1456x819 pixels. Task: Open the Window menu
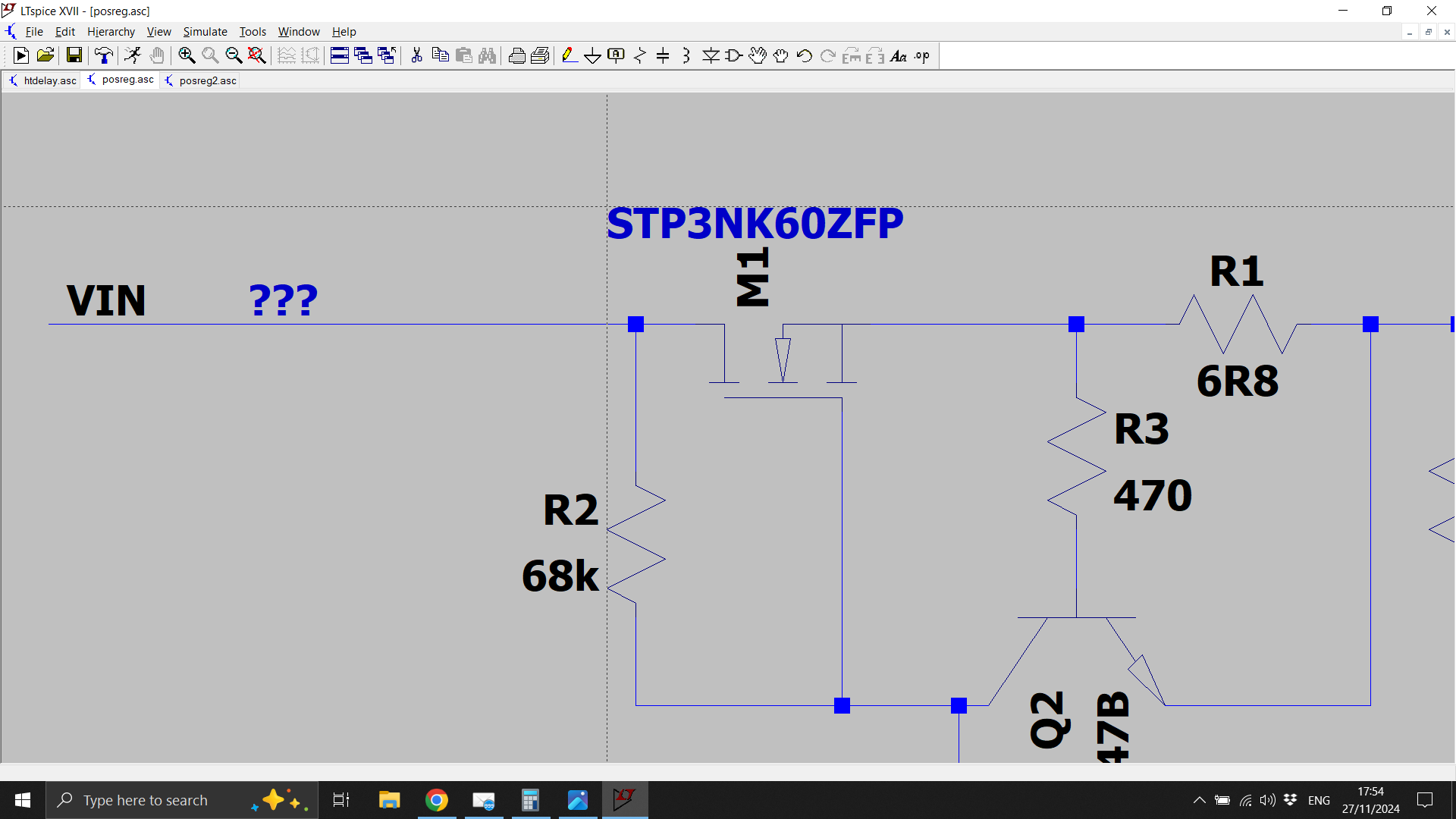click(x=299, y=32)
